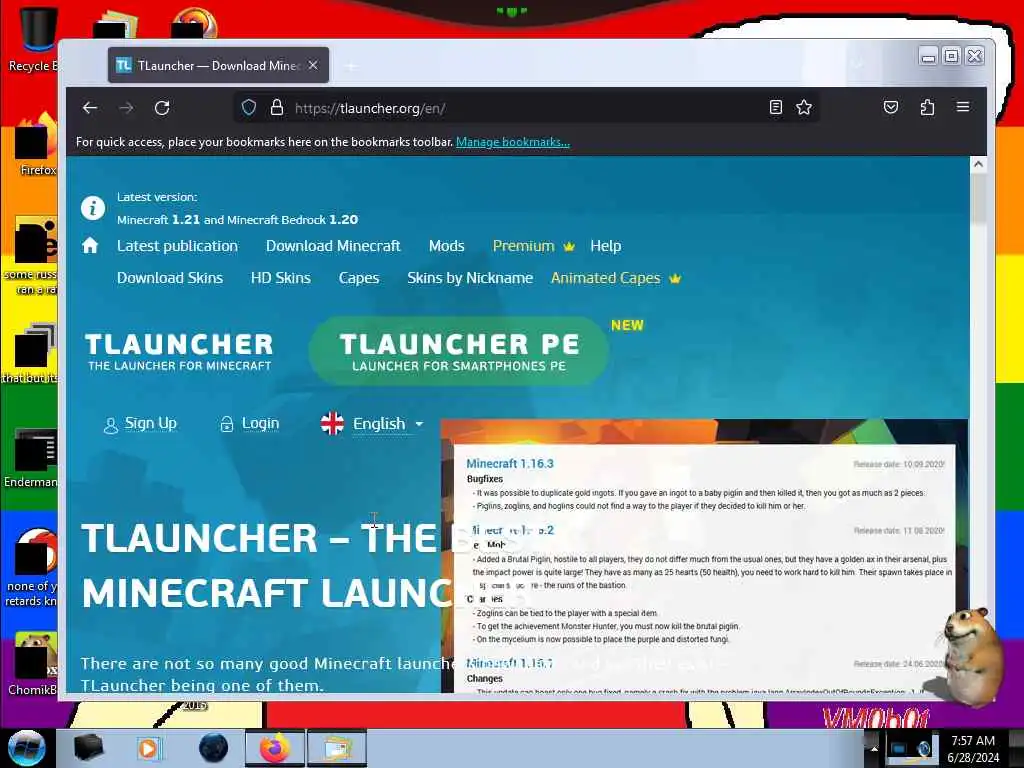The width and height of the screenshot is (1024, 768).
Task: Select the ChomikB desktop icon
Action: (33, 663)
